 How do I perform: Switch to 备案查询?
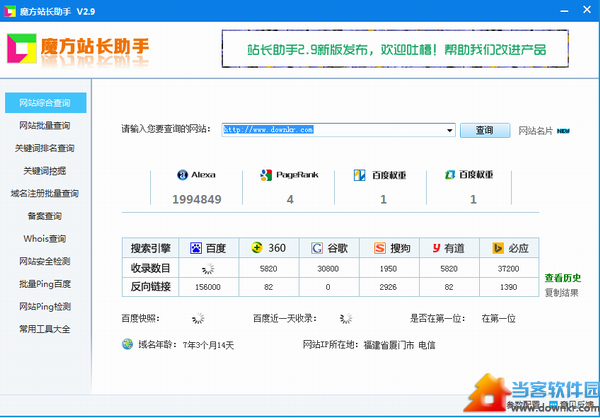[45, 216]
